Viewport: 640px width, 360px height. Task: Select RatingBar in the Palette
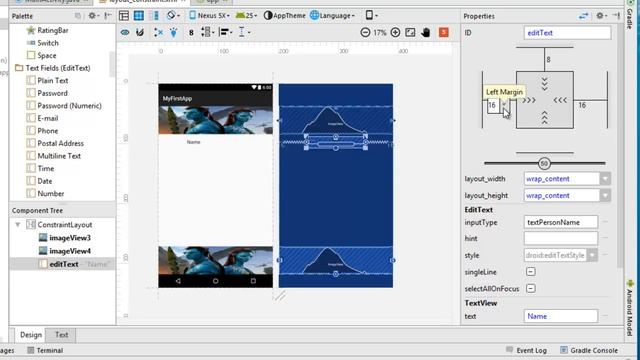click(x=53, y=30)
